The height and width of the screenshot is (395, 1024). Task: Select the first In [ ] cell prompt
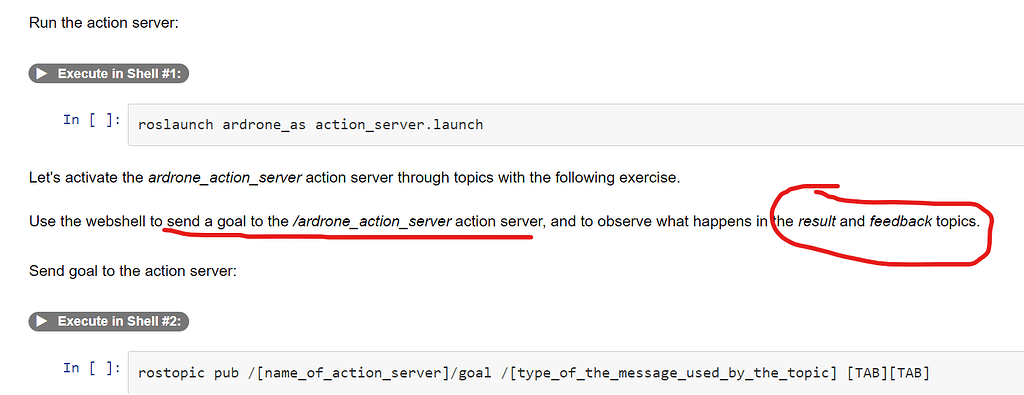pyautogui.click(x=92, y=119)
